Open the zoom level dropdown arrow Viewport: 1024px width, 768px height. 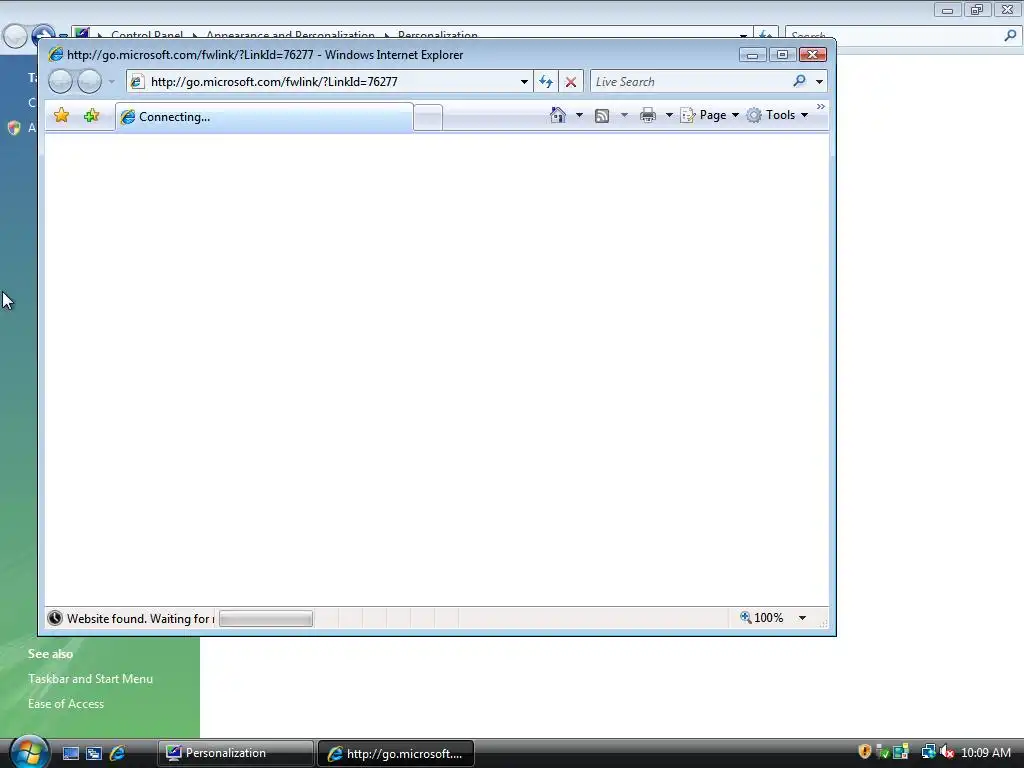(x=802, y=618)
